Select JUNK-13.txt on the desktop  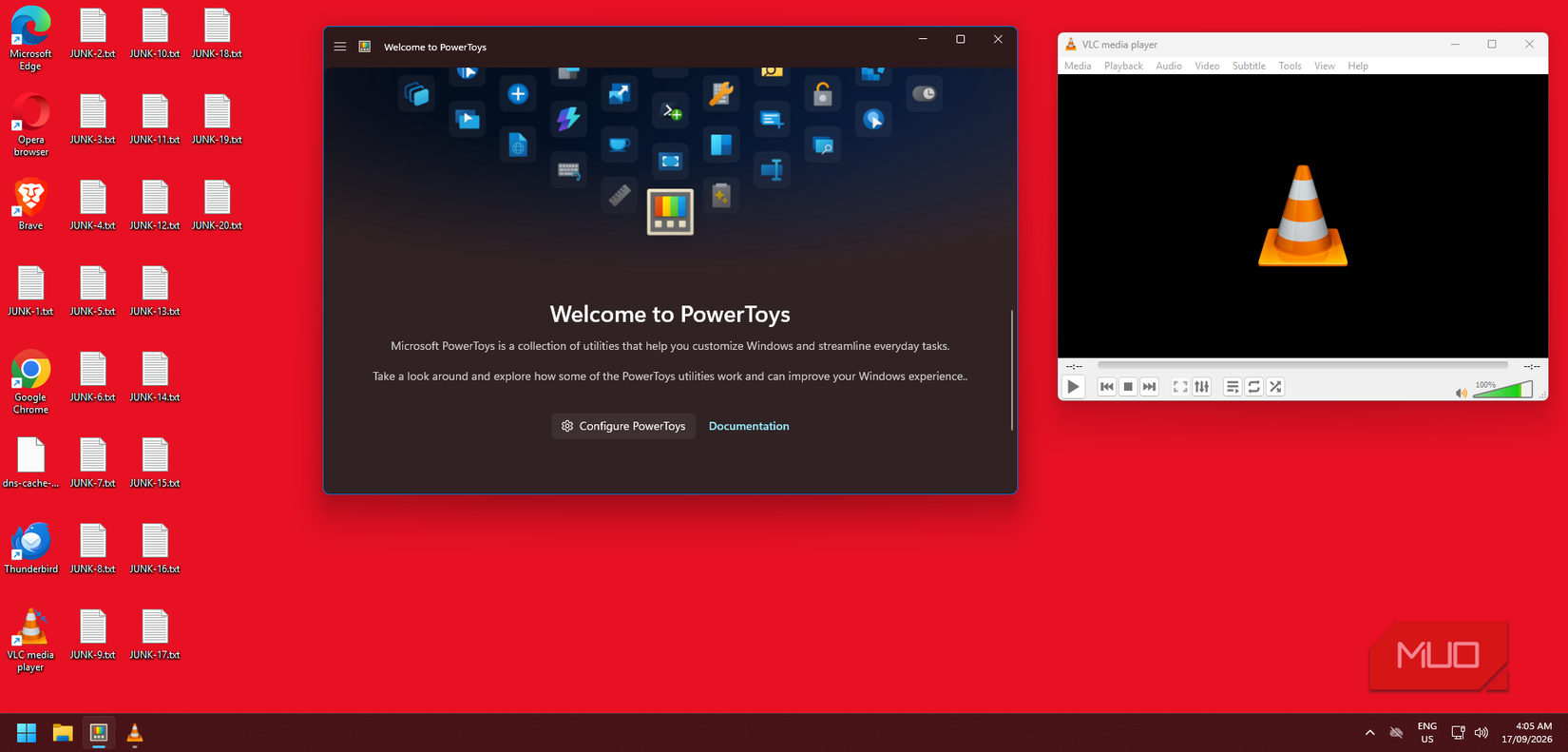click(155, 291)
